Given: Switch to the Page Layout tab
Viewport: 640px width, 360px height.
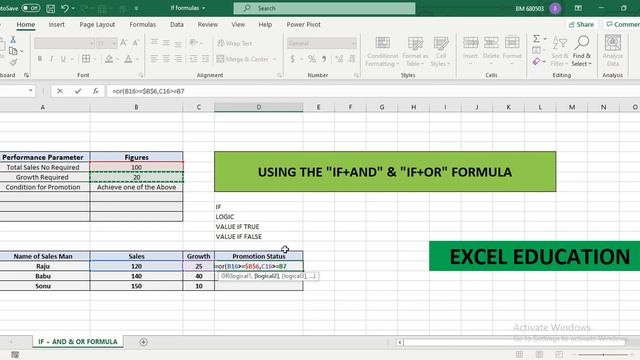Looking at the screenshot, I should click(97, 24).
